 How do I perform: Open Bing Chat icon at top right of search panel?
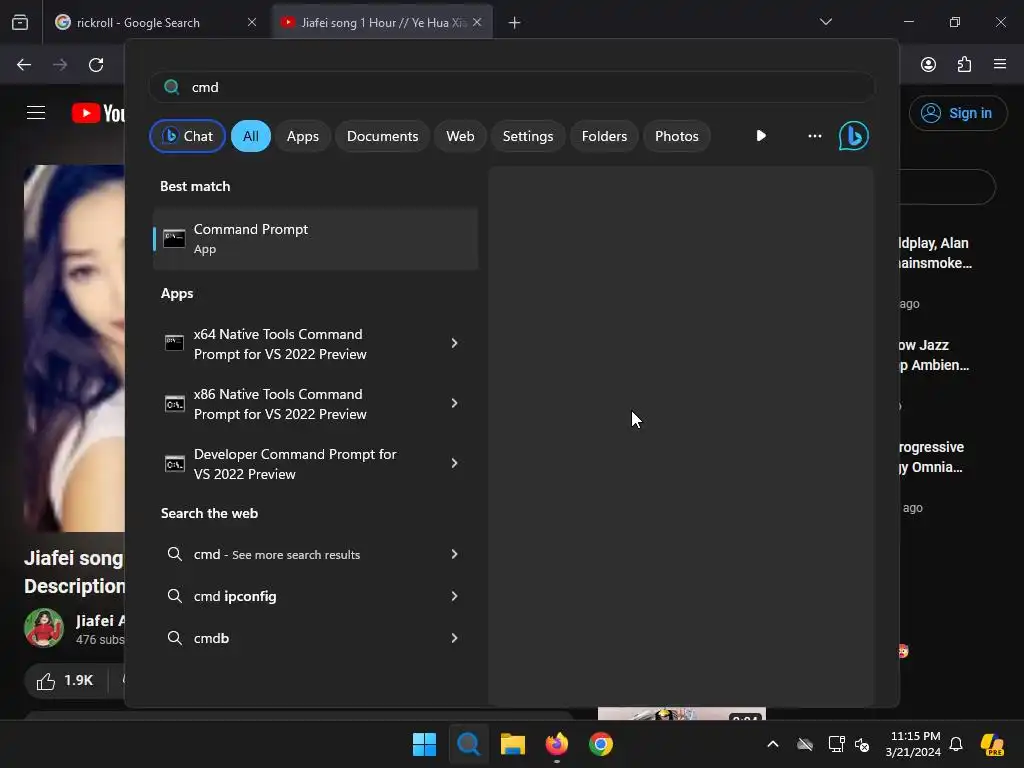pos(853,136)
